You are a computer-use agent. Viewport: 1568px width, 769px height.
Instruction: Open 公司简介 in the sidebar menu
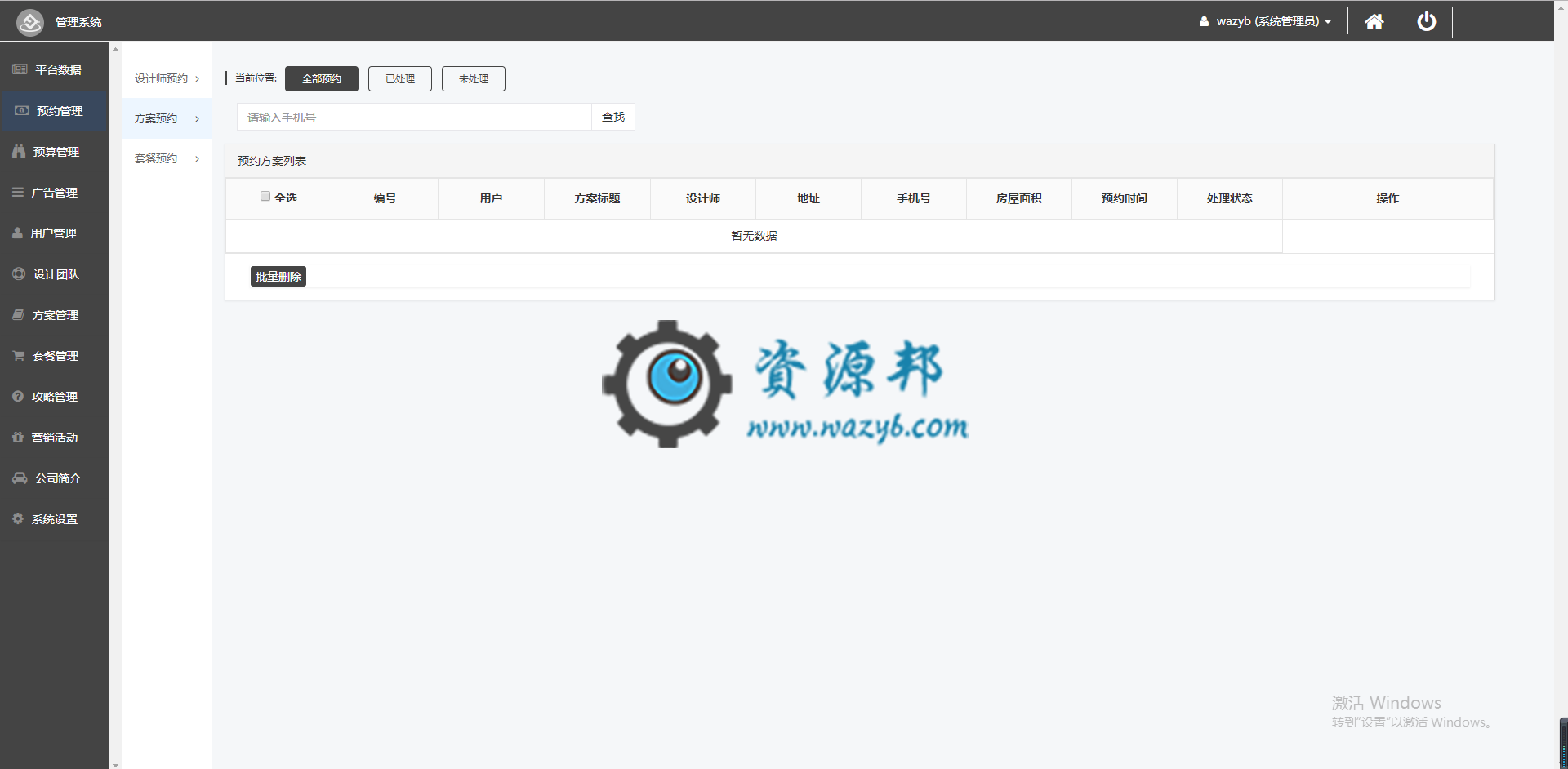pyautogui.click(x=54, y=478)
